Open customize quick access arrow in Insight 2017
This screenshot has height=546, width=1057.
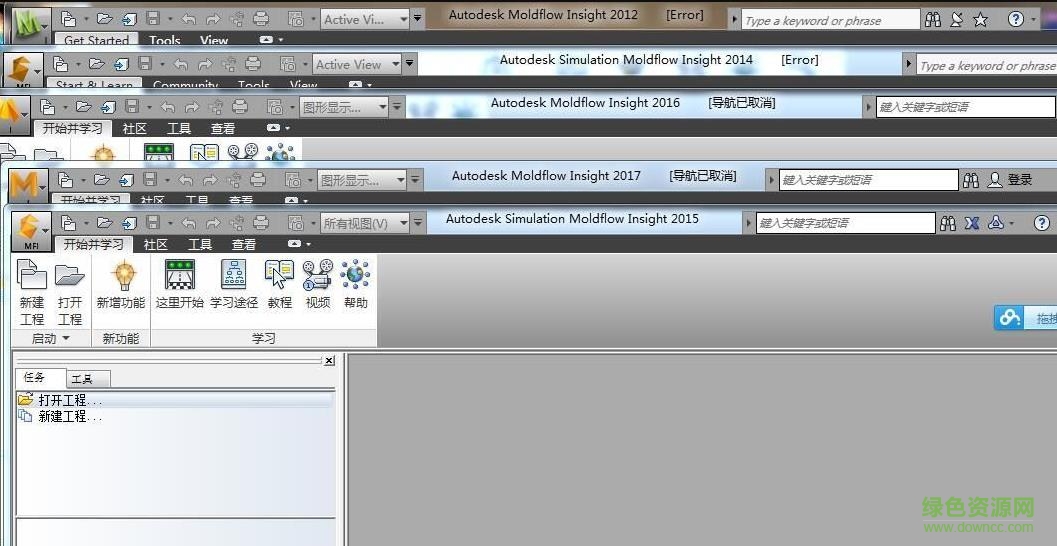tap(416, 180)
